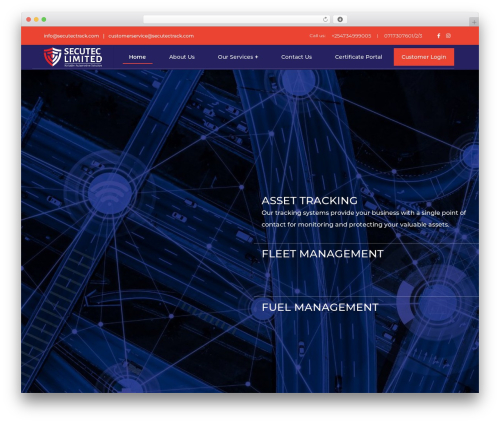Click the 'Call us:' label
500x423 pixels.
(x=317, y=36)
